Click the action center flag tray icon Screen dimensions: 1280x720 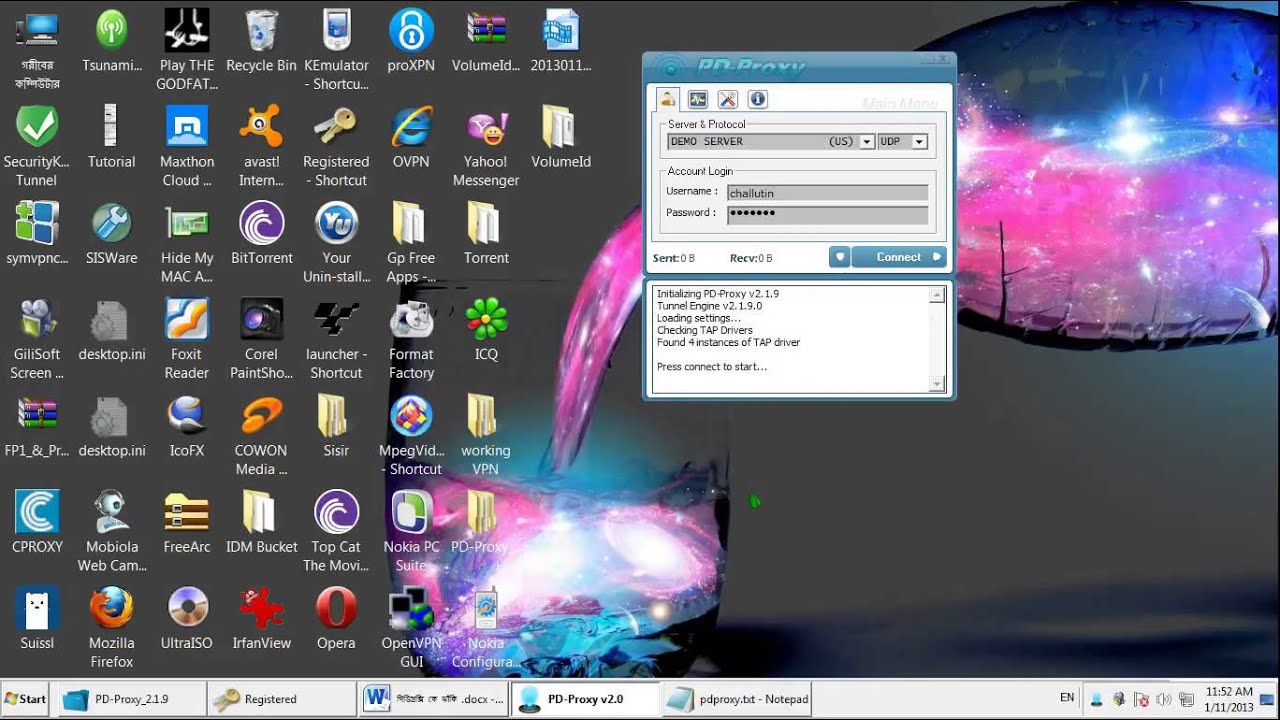coord(1141,699)
